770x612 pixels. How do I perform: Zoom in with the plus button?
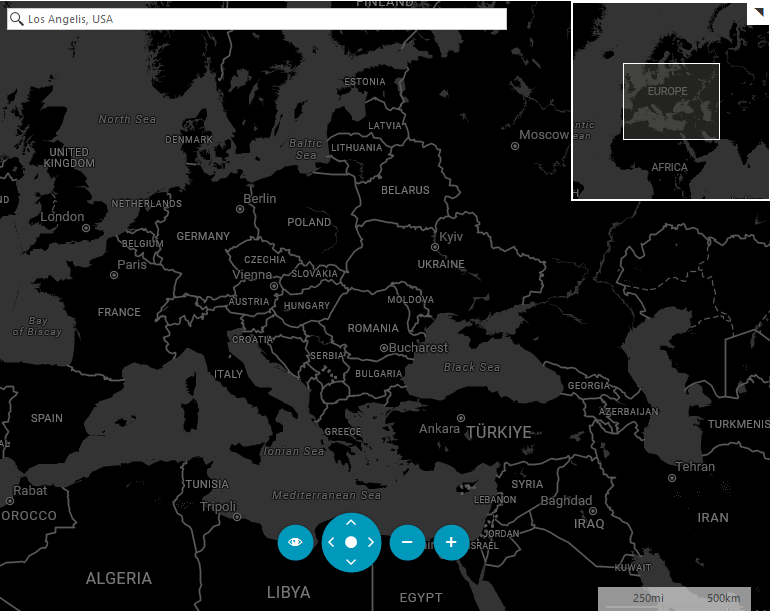click(x=451, y=542)
